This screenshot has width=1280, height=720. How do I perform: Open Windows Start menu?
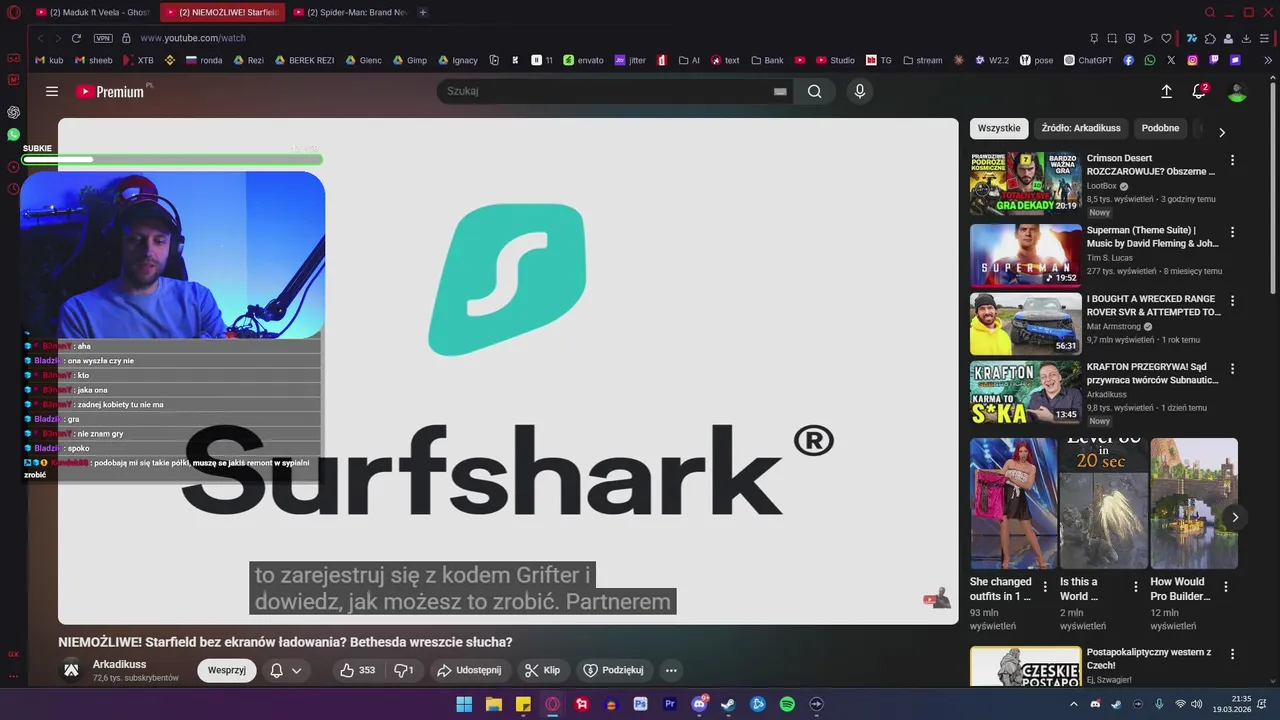[464, 704]
